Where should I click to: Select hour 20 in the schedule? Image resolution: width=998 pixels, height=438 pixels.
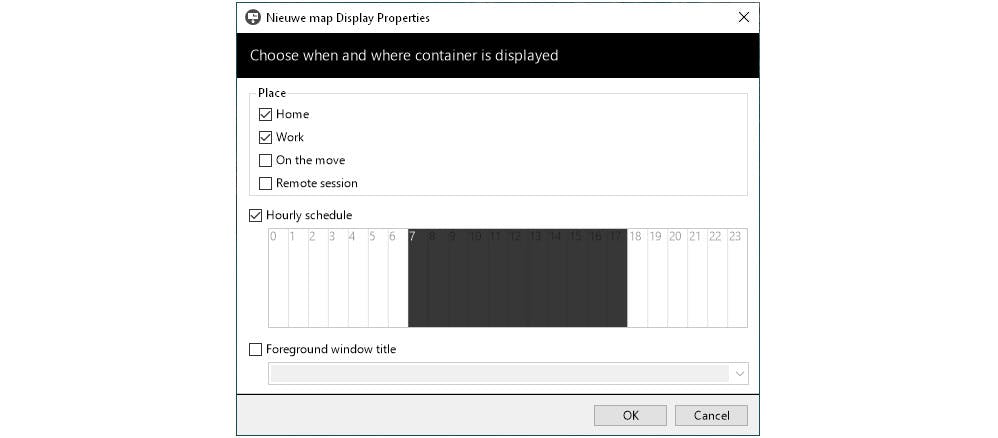click(677, 280)
